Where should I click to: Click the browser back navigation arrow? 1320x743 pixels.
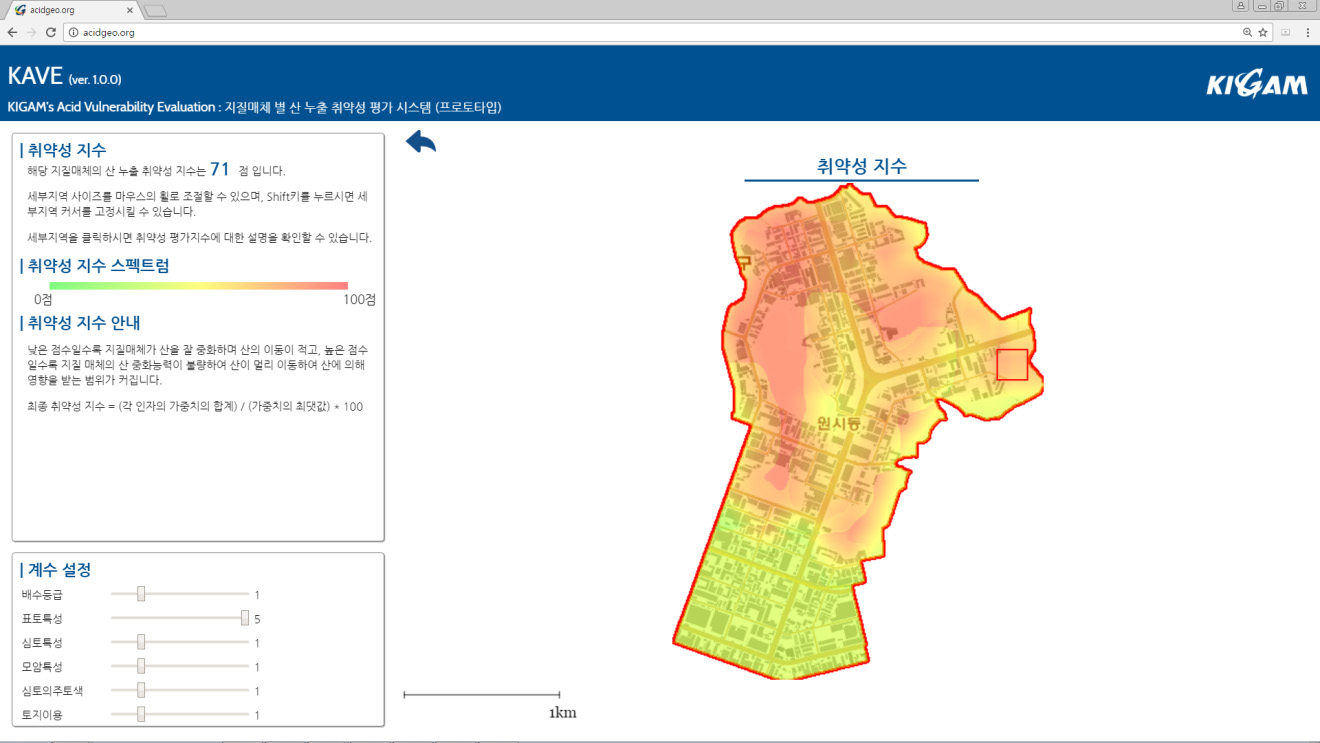click(12, 32)
